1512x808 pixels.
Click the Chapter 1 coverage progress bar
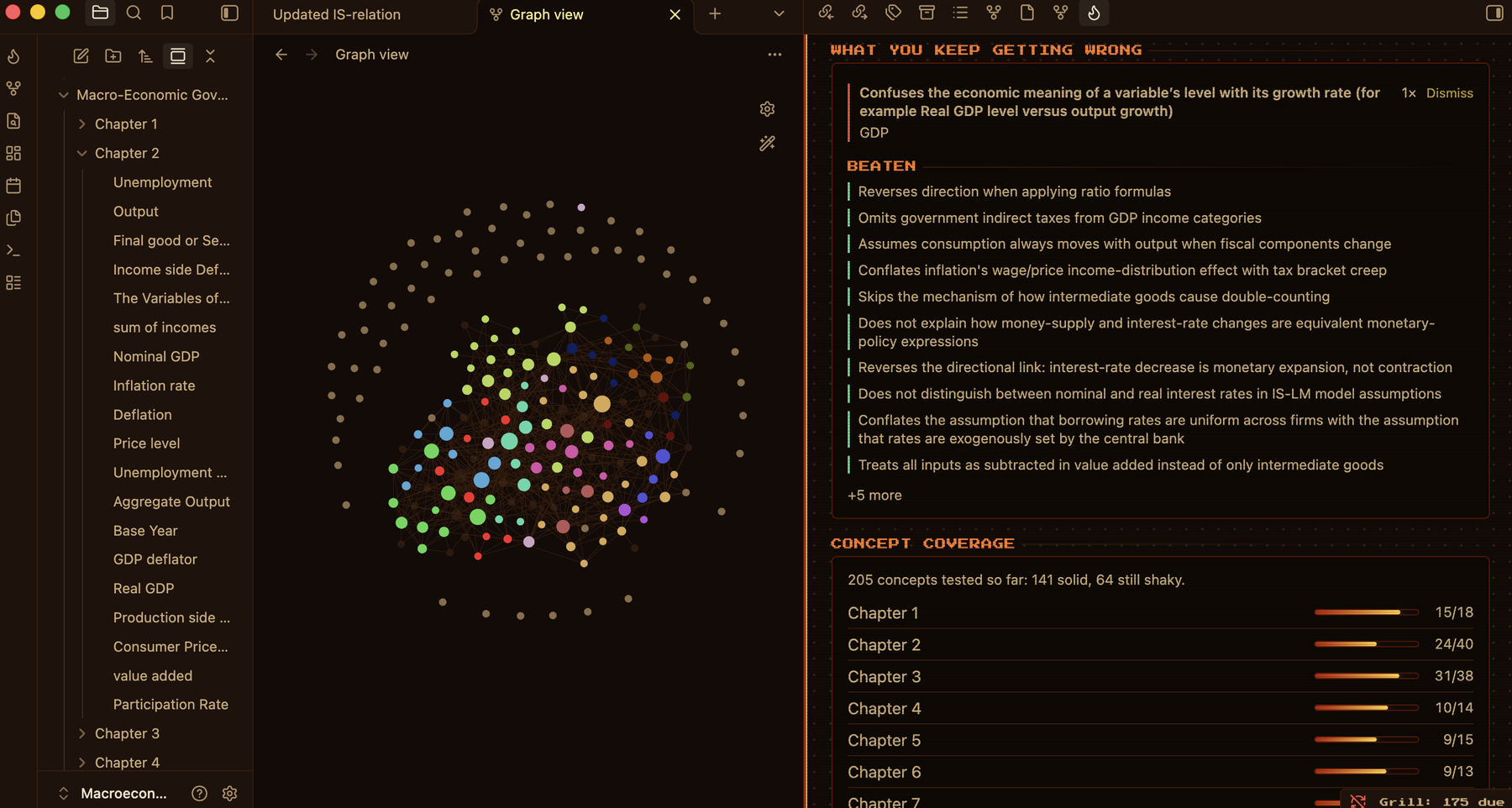pyautogui.click(x=1366, y=612)
